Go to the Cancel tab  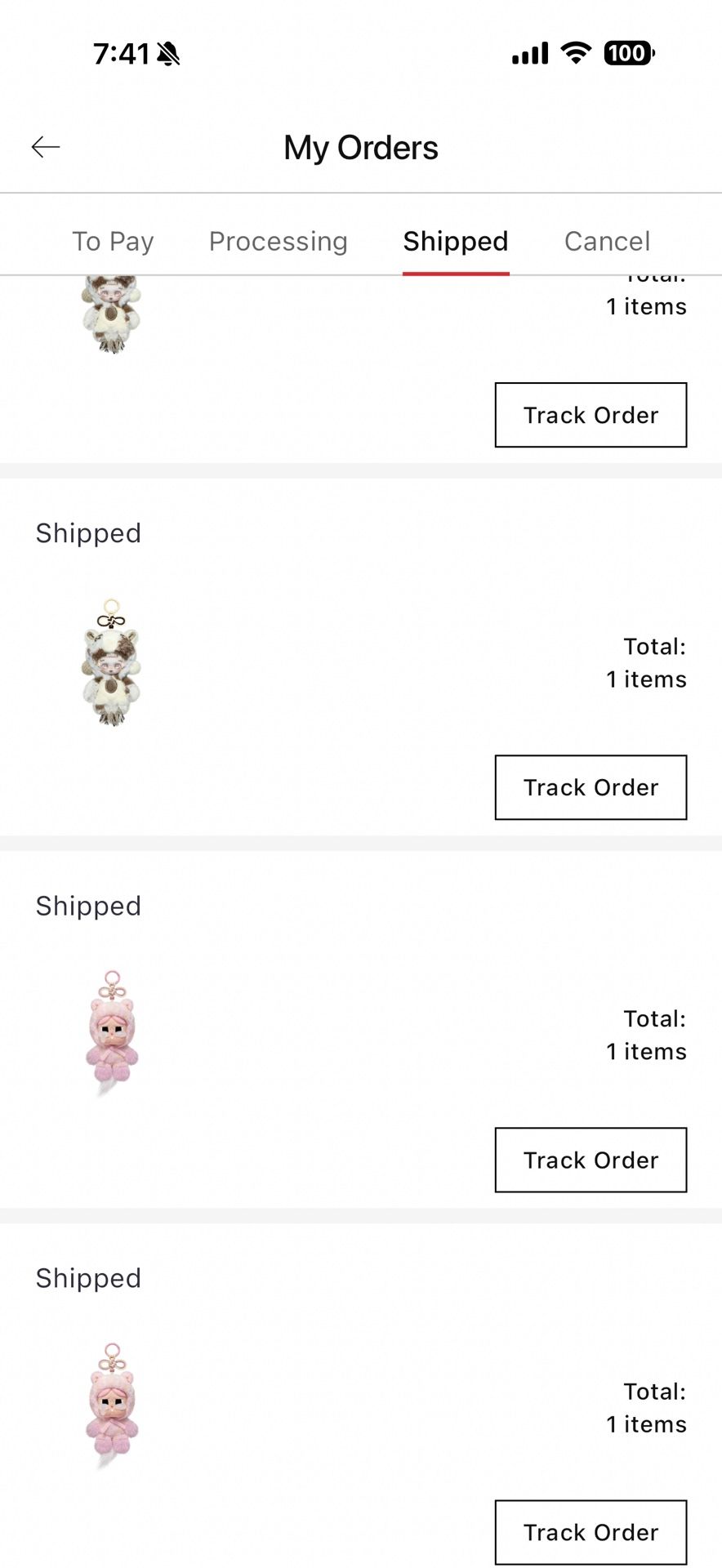tap(607, 242)
